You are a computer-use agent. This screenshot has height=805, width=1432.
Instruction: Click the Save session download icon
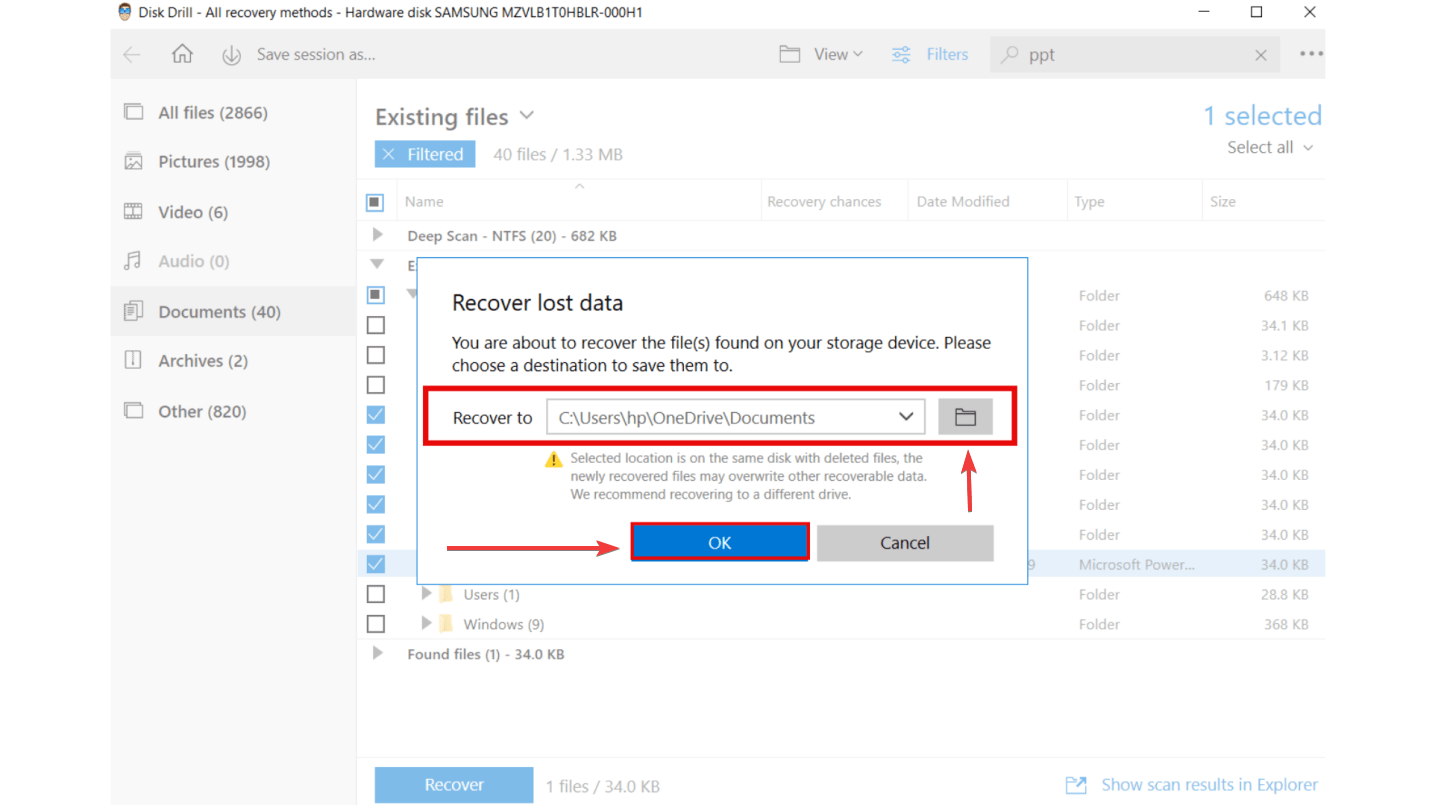pos(231,55)
